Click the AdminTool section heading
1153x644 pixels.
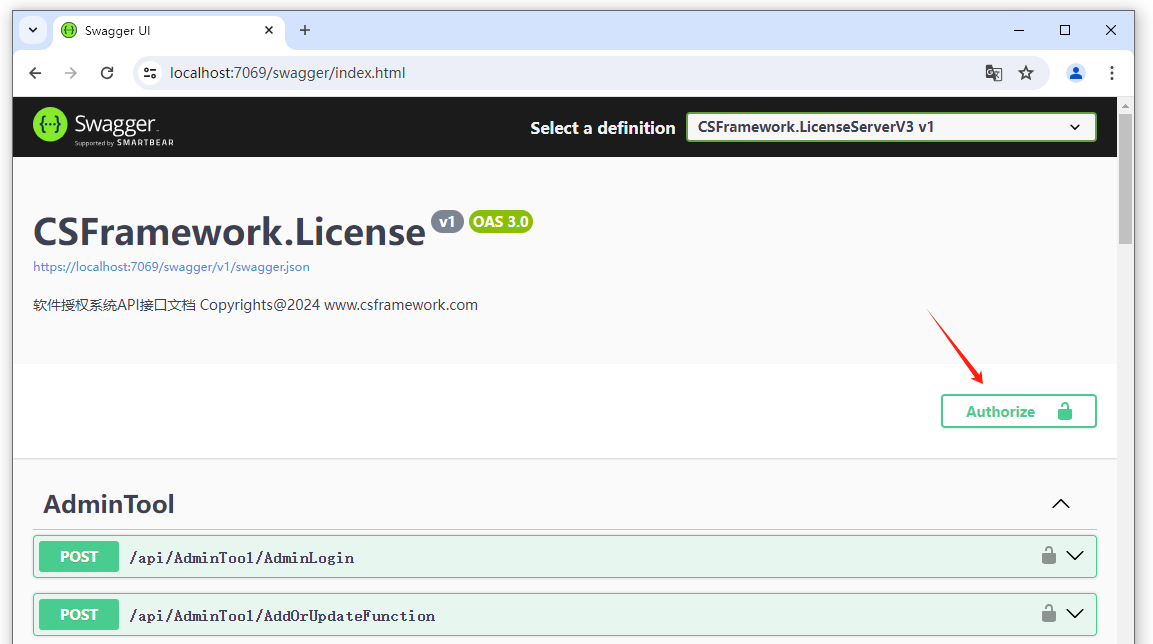point(109,504)
